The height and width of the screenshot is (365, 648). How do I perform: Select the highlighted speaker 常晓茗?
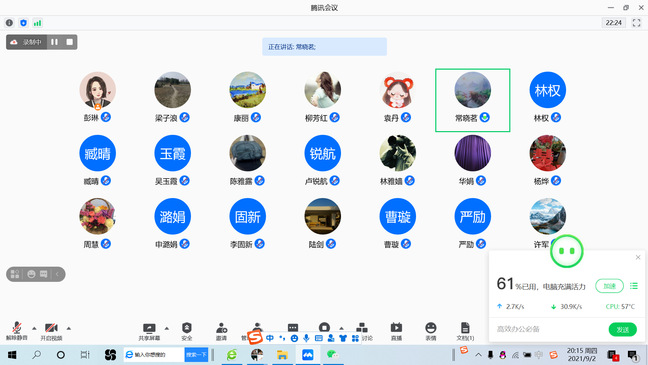tap(472, 100)
